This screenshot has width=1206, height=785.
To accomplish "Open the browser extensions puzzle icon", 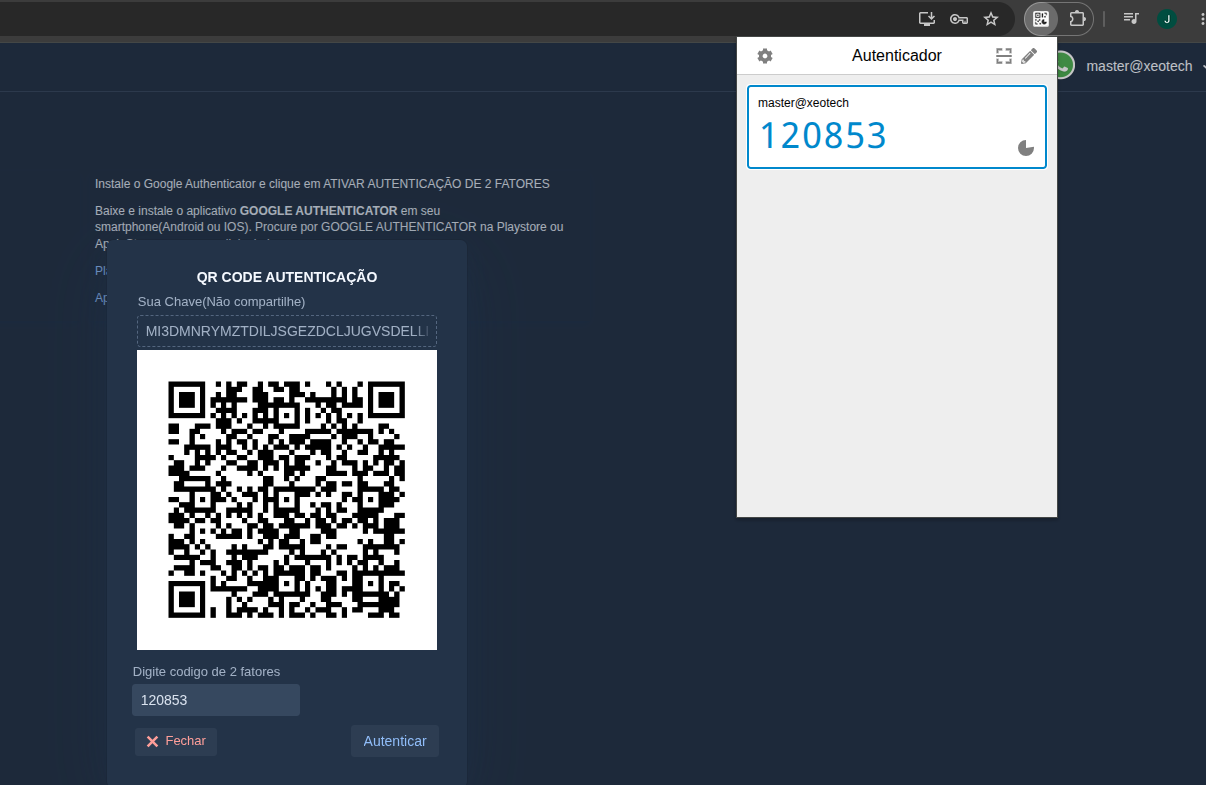I will point(1077,18).
